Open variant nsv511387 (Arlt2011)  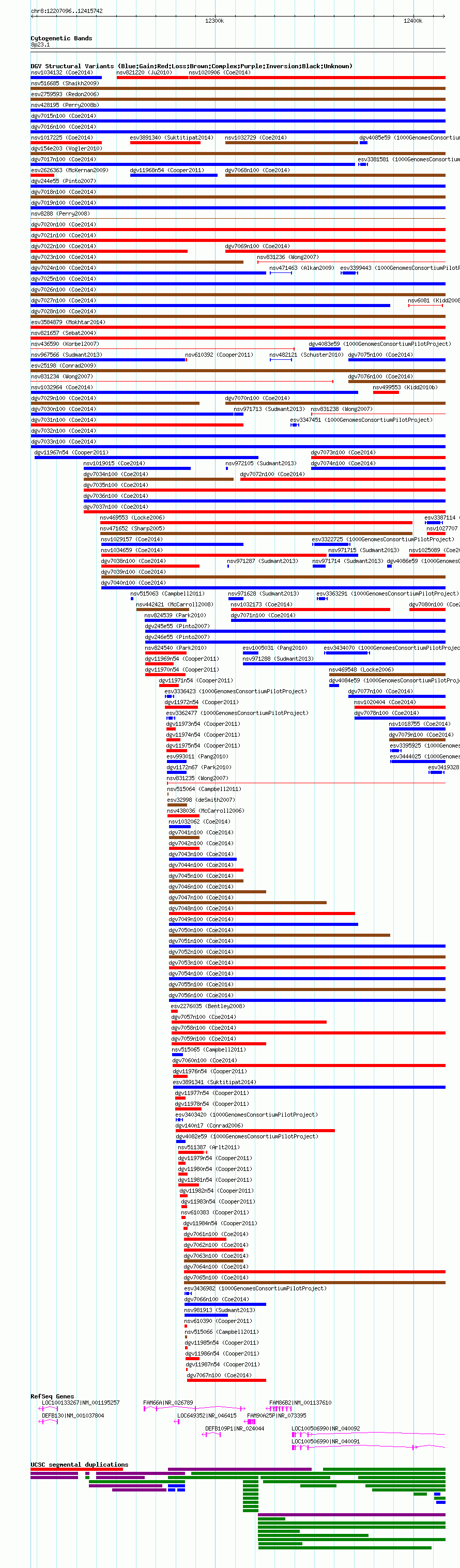tap(209, 1147)
